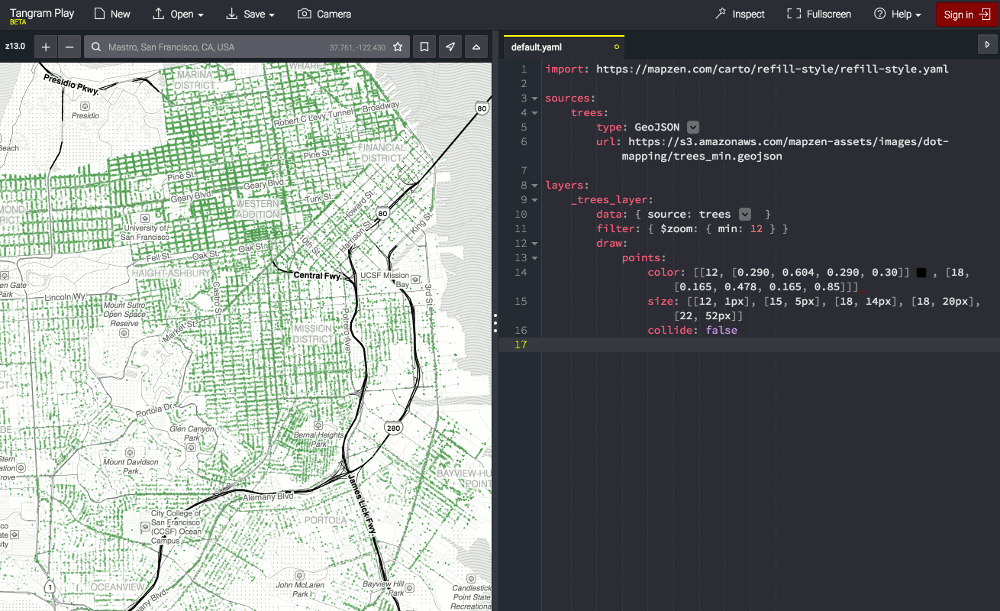Screen dimensions: 1000x611
Task: Click 'HAIGHT-ASHBURY' label on map
Action: tap(171, 273)
